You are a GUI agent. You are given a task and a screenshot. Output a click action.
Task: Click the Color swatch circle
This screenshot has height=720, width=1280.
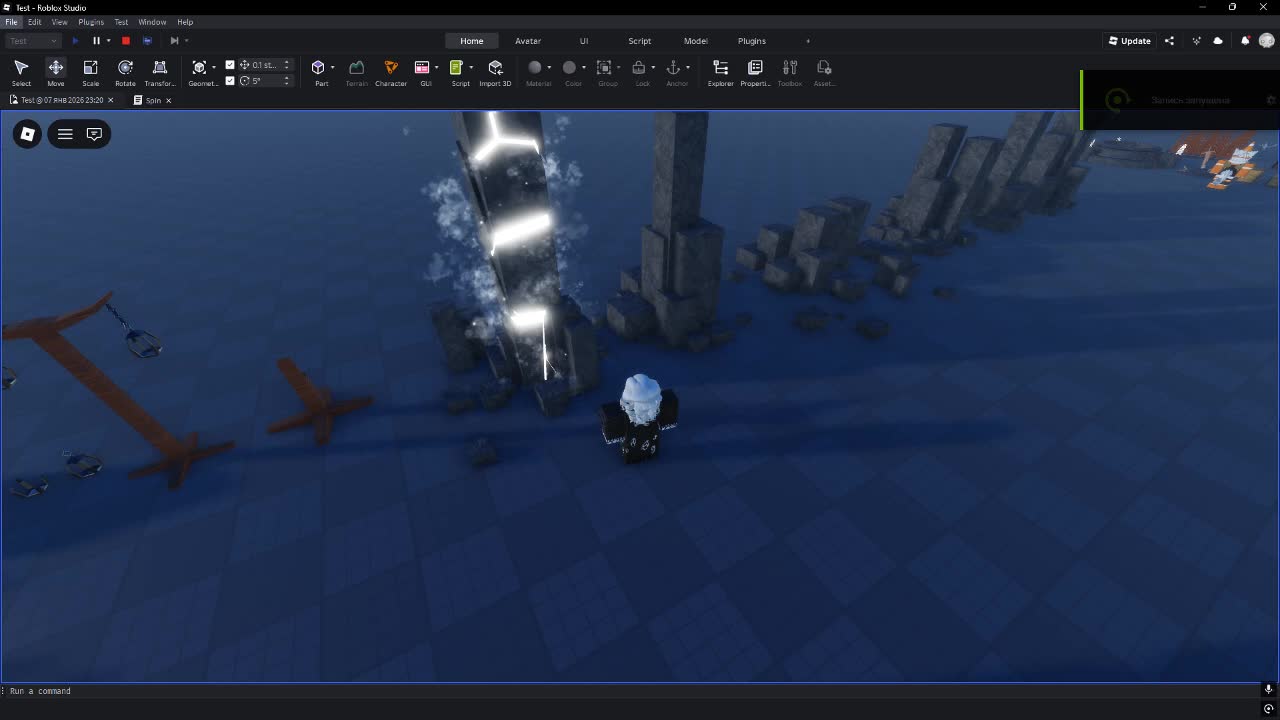click(x=569, y=67)
